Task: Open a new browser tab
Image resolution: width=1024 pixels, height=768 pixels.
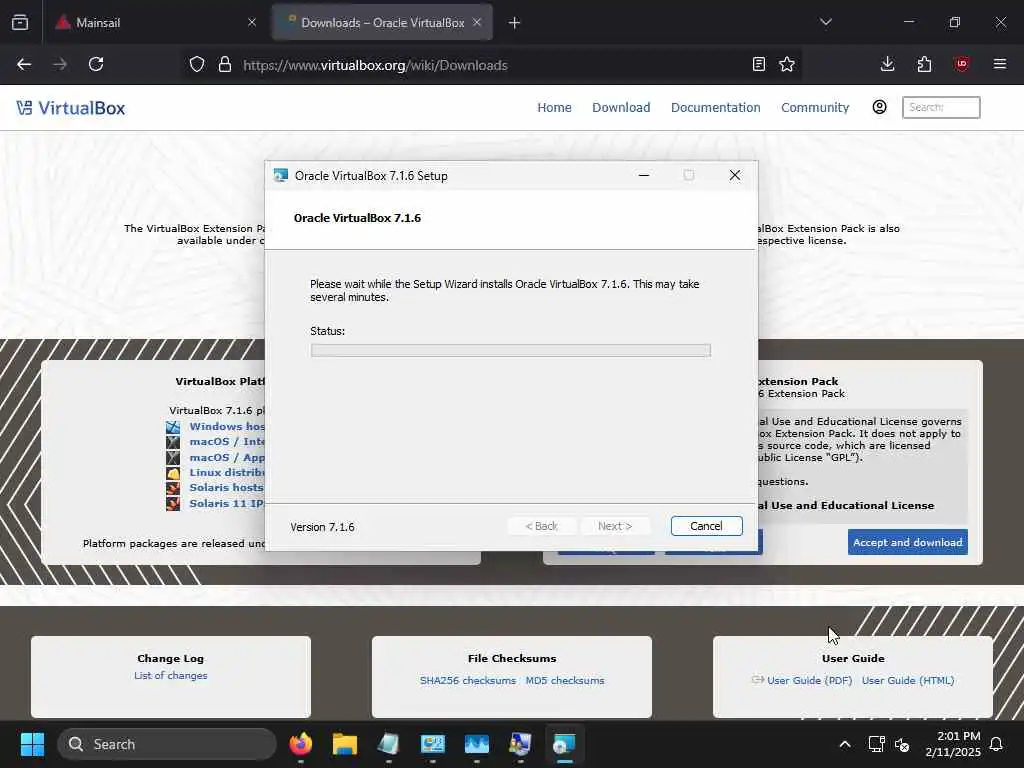Action: (514, 23)
